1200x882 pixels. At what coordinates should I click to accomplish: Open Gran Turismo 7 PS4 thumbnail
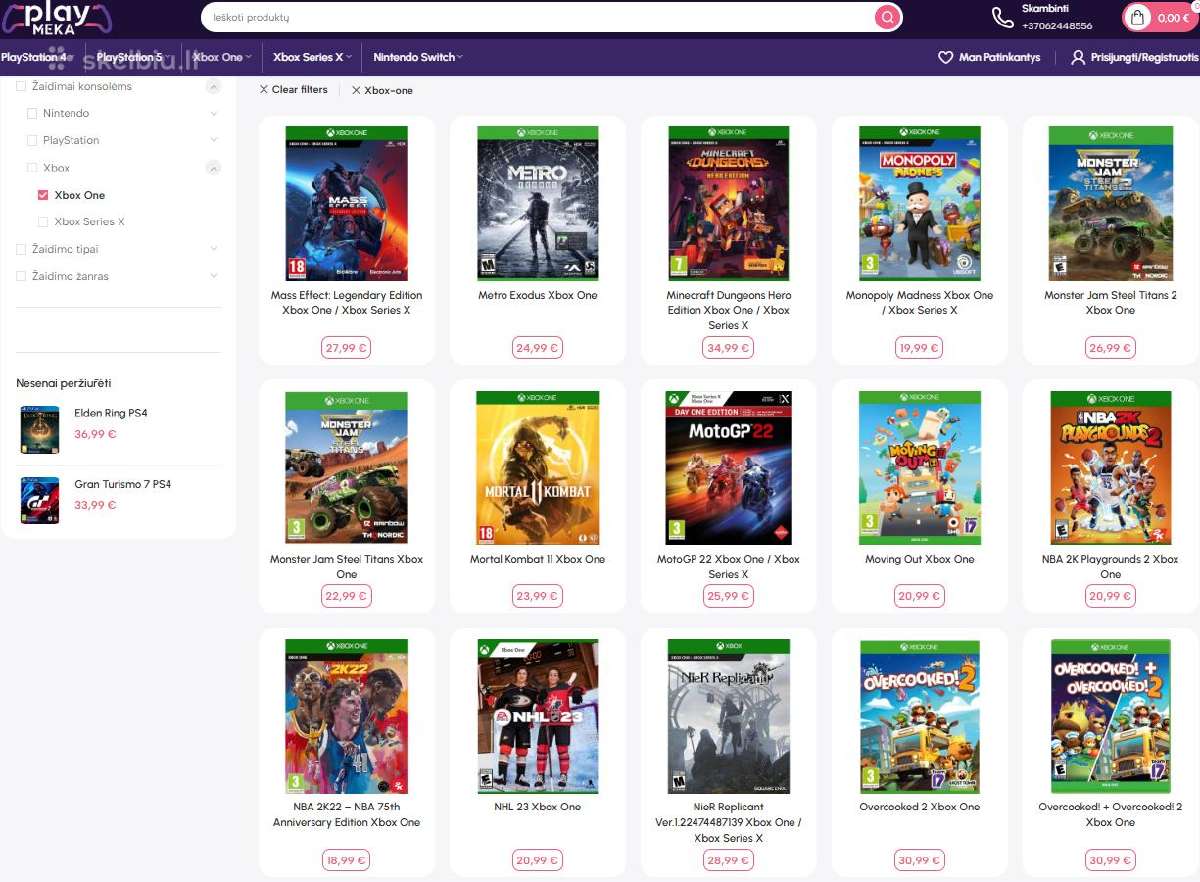40,500
